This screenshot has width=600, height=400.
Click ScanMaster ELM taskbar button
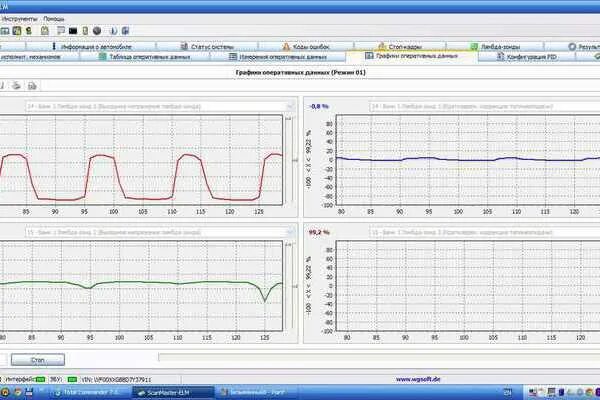(173, 392)
